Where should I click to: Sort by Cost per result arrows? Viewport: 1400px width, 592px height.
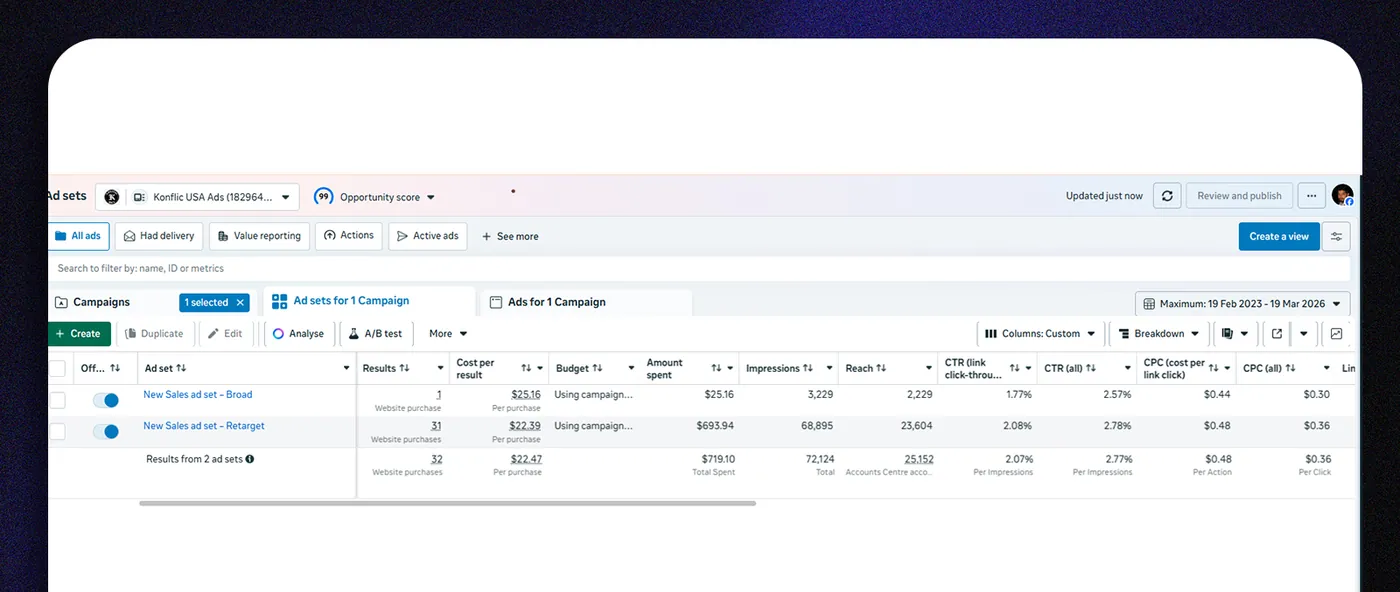click(526, 368)
